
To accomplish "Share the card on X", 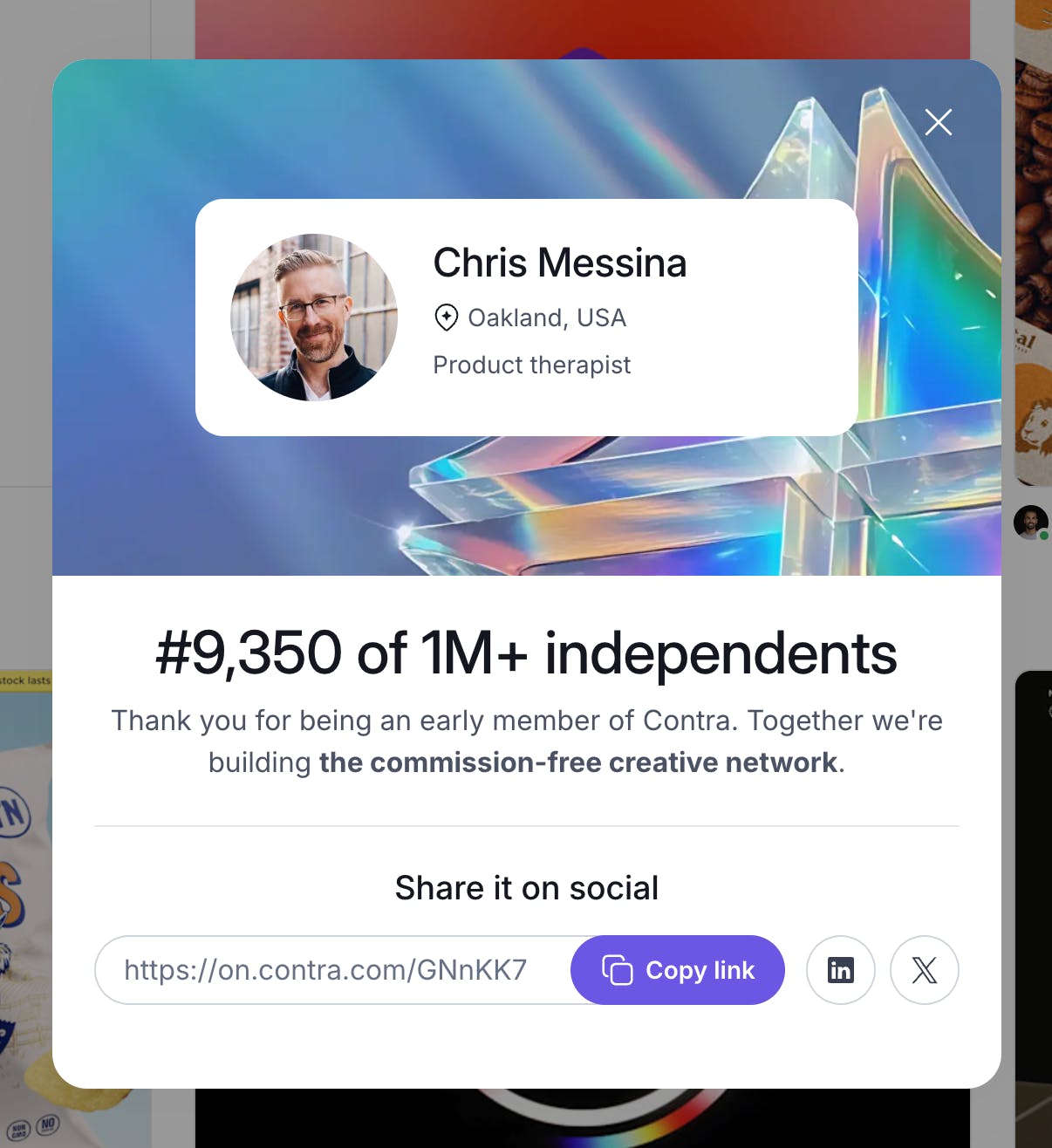I will (x=925, y=970).
